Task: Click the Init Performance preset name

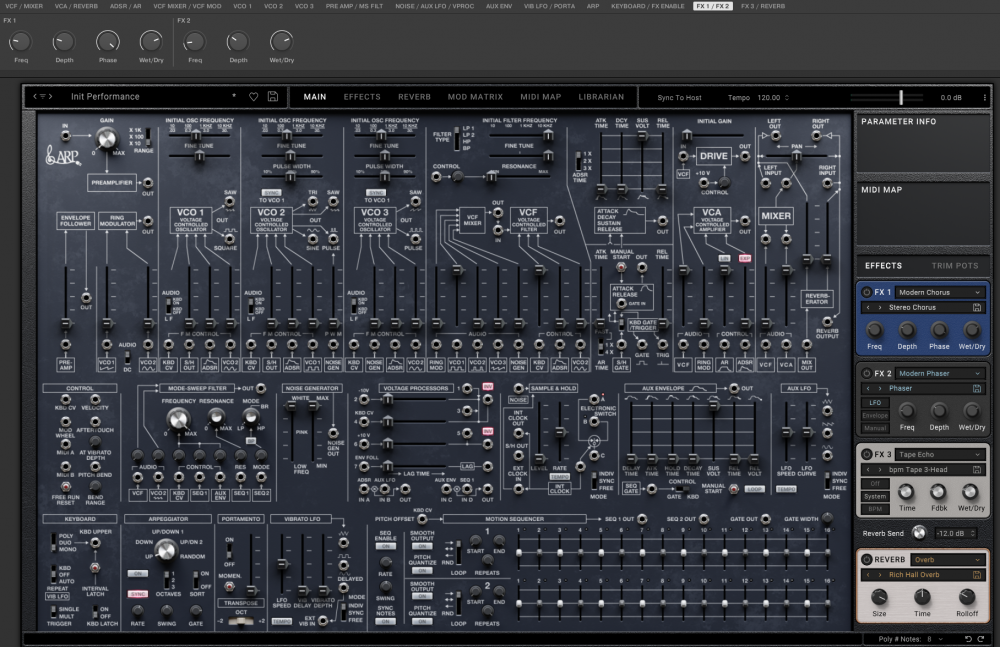Action: [105, 97]
